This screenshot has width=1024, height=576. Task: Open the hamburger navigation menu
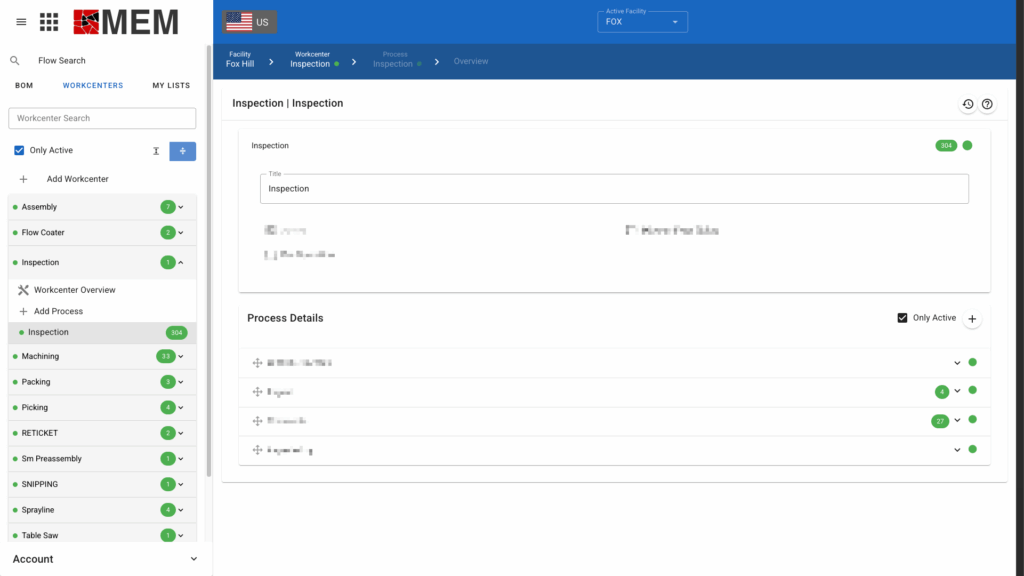pyautogui.click(x=21, y=21)
